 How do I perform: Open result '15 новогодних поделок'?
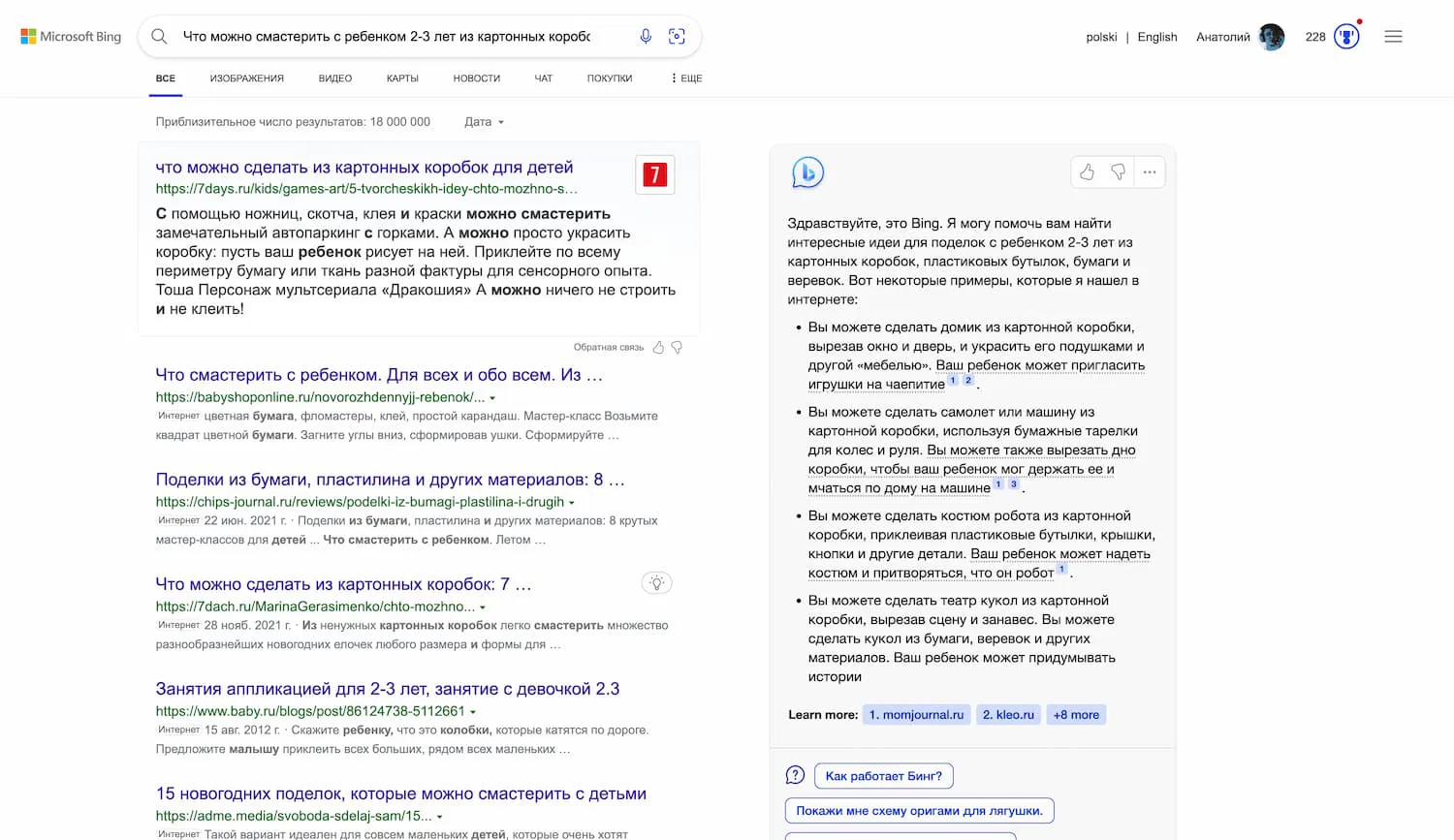tap(401, 793)
